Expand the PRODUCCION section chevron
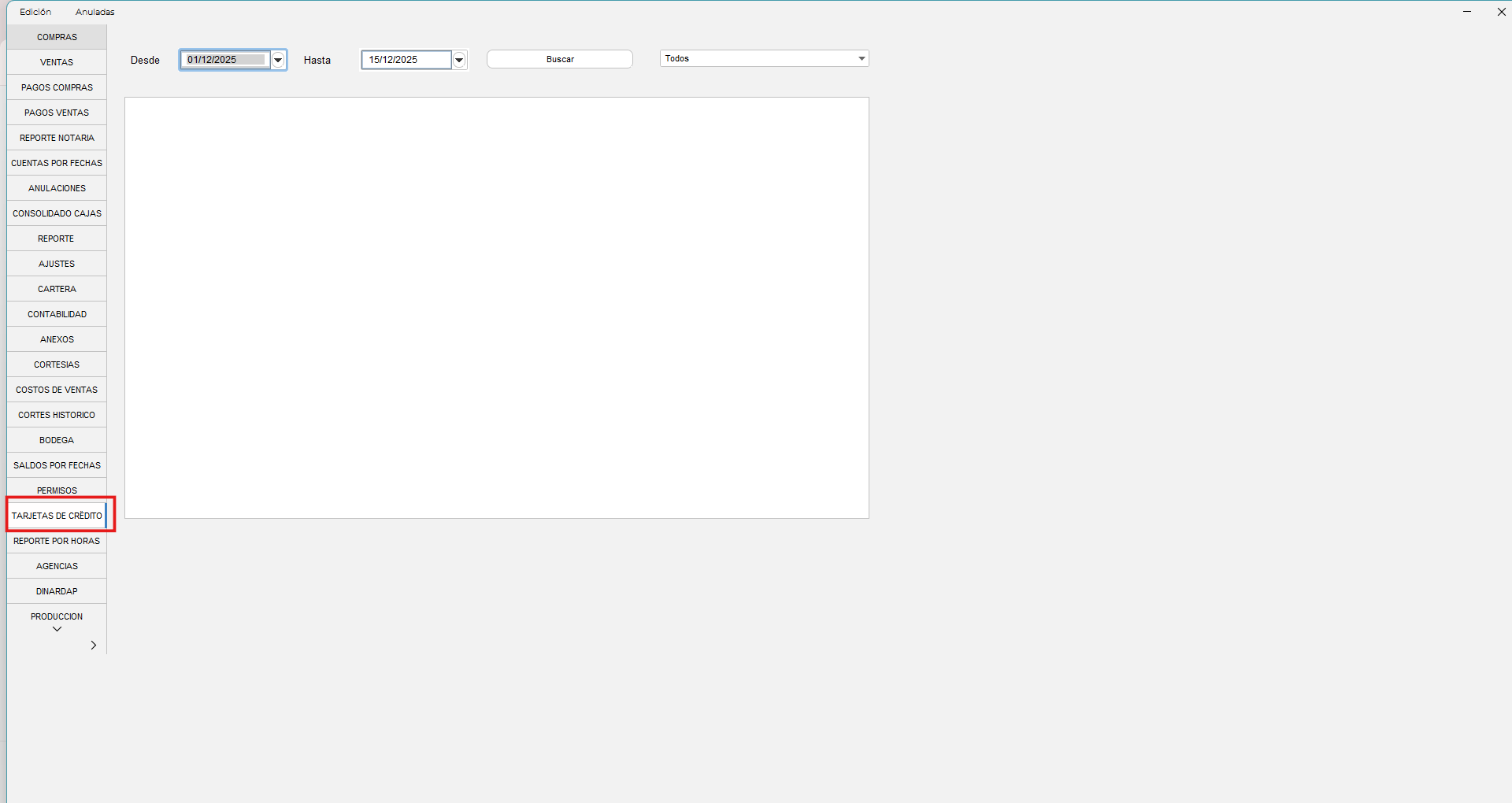Image resolution: width=1512 pixels, height=803 pixels. click(56, 628)
